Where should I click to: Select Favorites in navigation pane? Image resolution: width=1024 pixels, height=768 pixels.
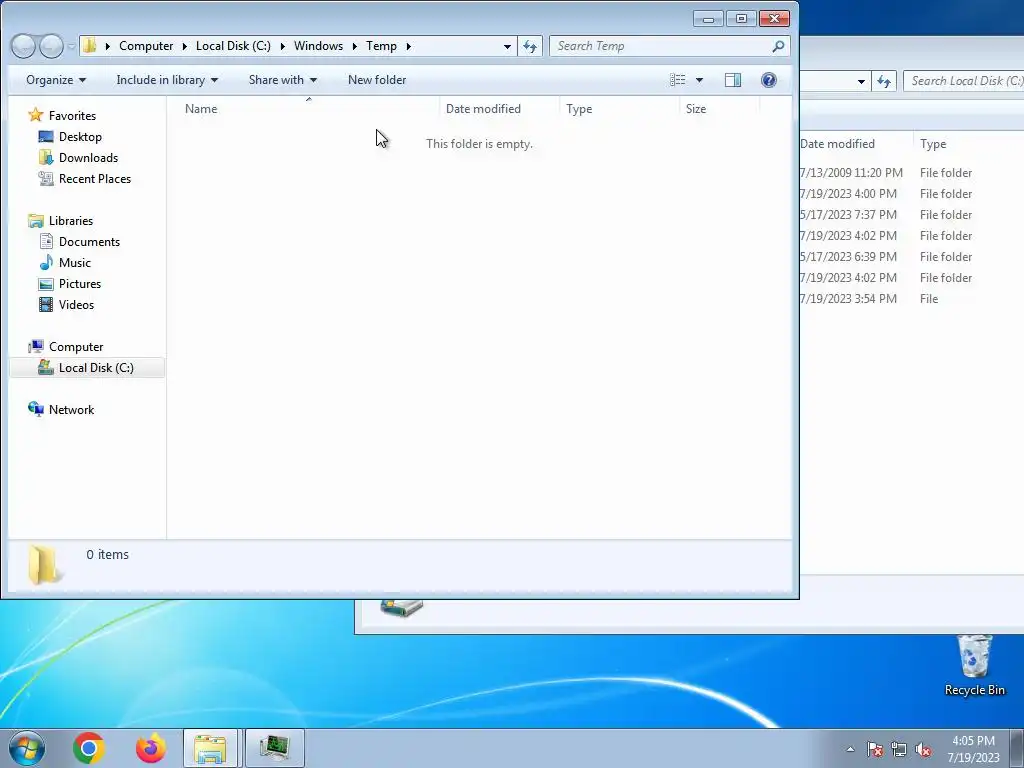72,116
